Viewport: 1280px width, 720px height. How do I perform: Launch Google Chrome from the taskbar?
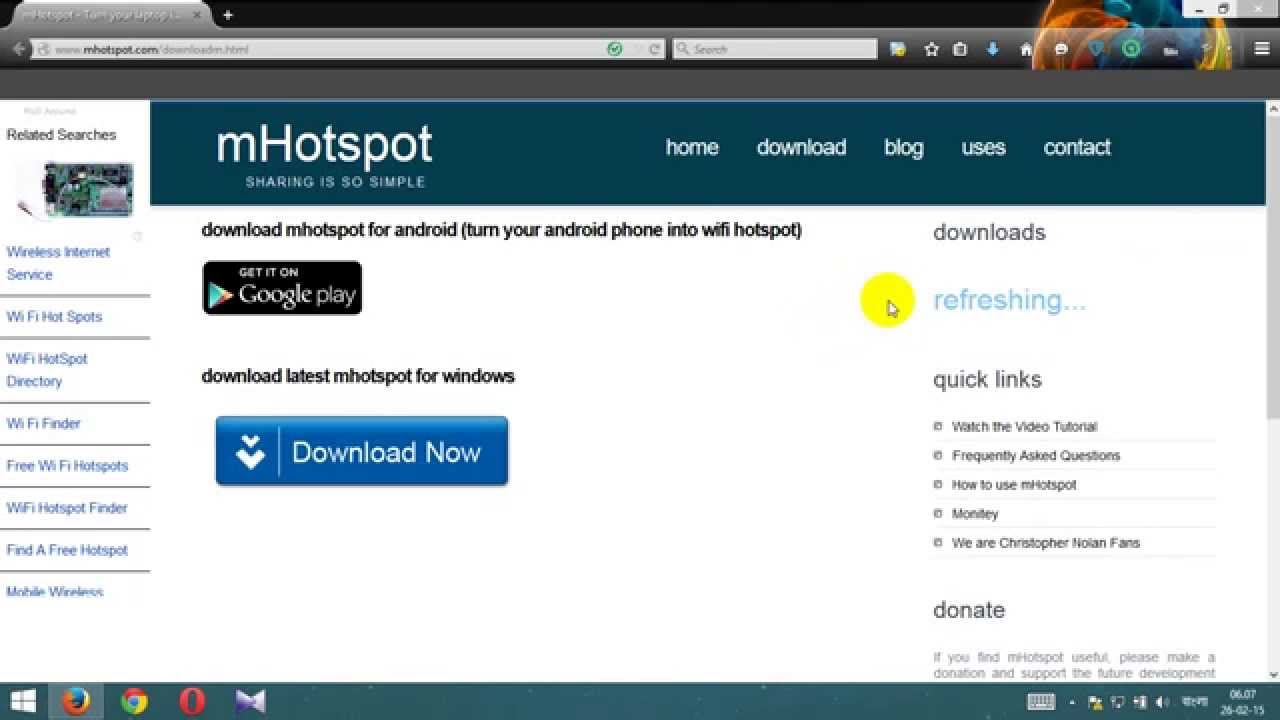(134, 701)
